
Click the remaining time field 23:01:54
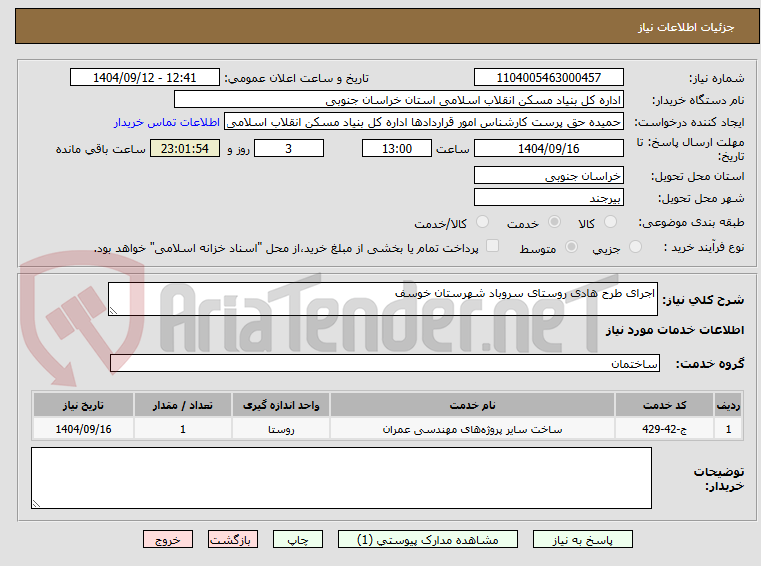click(184, 149)
